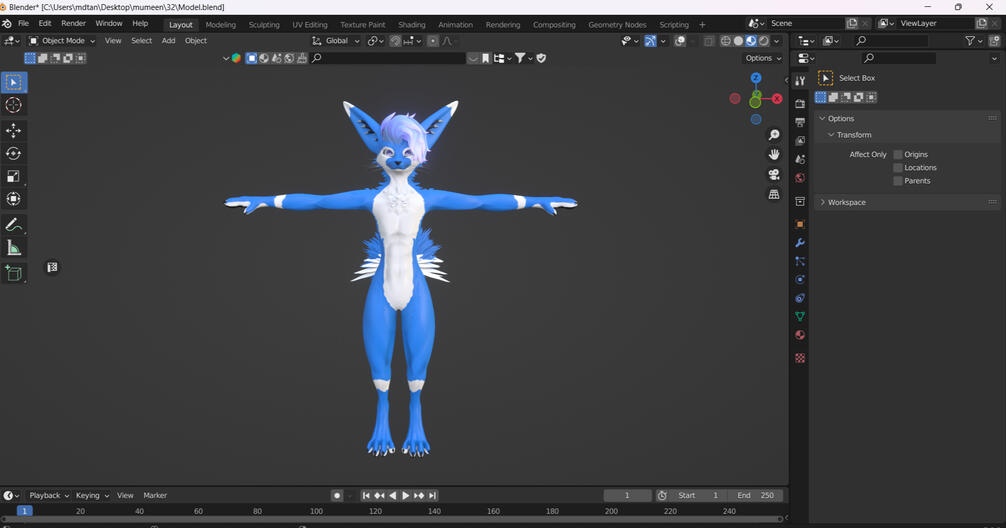
Task: Select the Transform tool
Action: coord(13,199)
